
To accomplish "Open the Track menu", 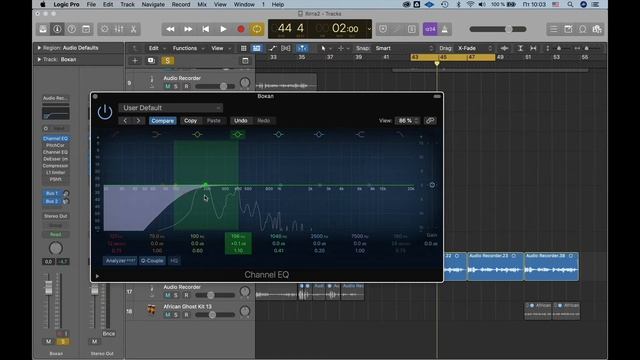I will tap(127, 4).
